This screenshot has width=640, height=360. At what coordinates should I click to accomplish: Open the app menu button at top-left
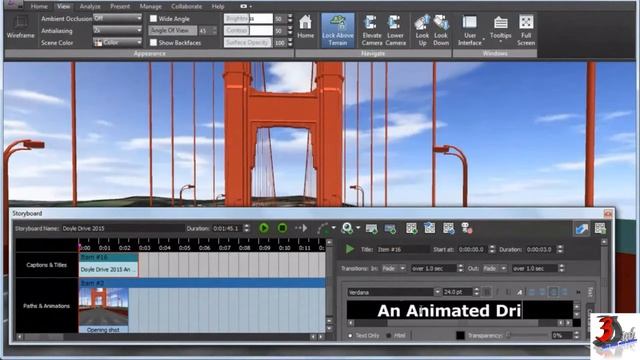(x=13, y=5)
